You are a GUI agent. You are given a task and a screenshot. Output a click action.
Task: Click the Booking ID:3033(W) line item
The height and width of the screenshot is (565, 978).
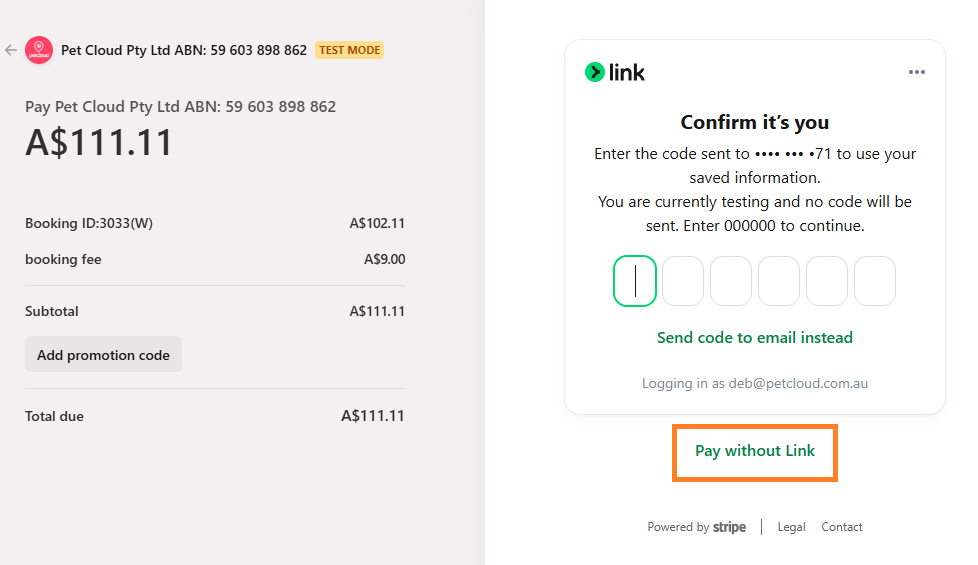(x=89, y=224)
